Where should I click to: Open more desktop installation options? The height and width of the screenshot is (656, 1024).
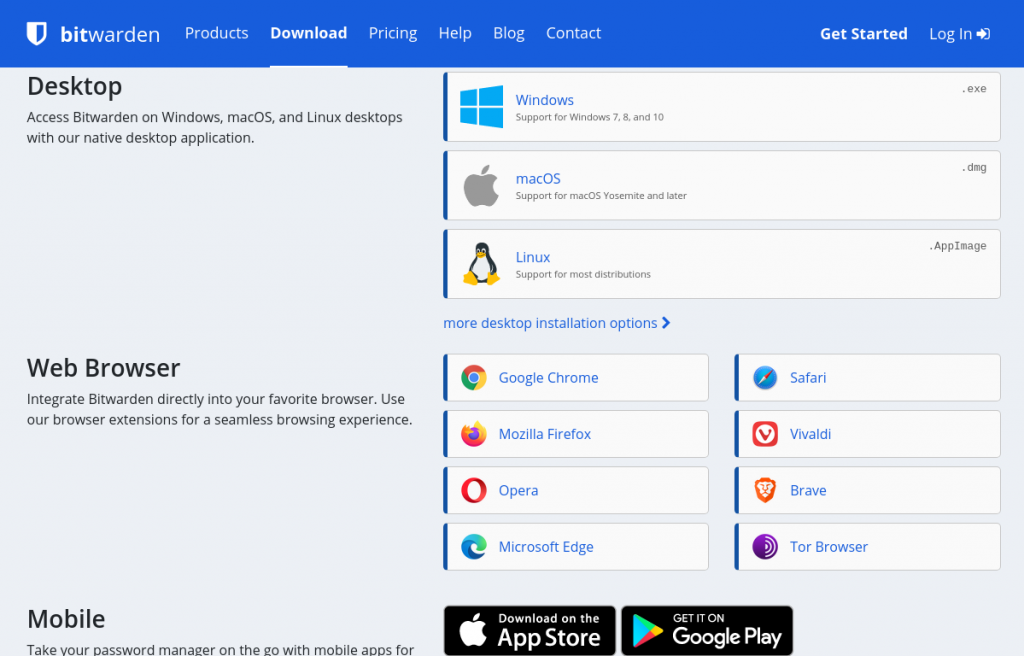[556, 323]
